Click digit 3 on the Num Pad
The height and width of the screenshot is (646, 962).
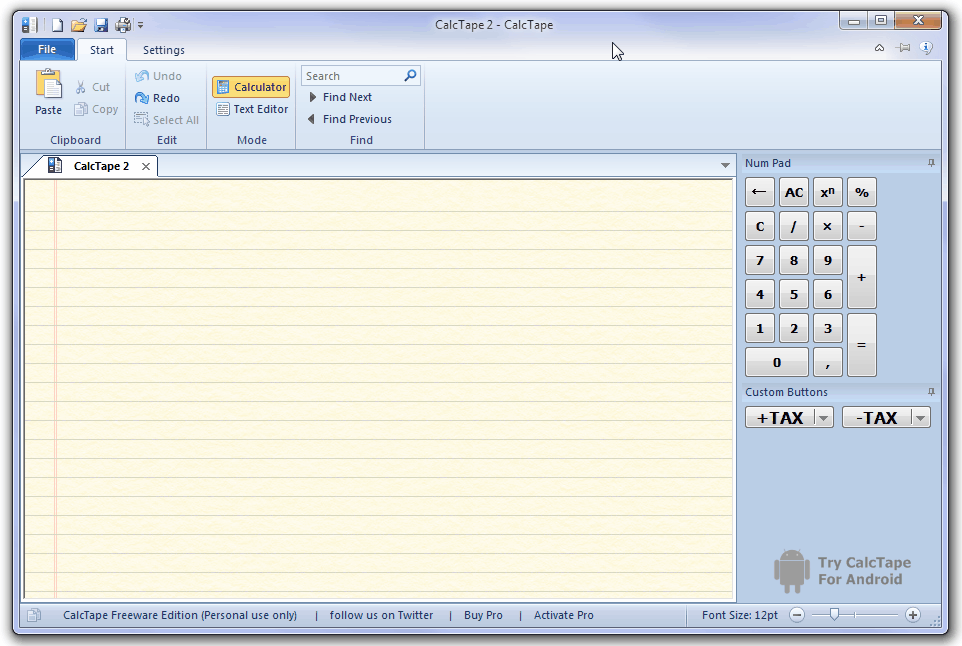[828, 328]
